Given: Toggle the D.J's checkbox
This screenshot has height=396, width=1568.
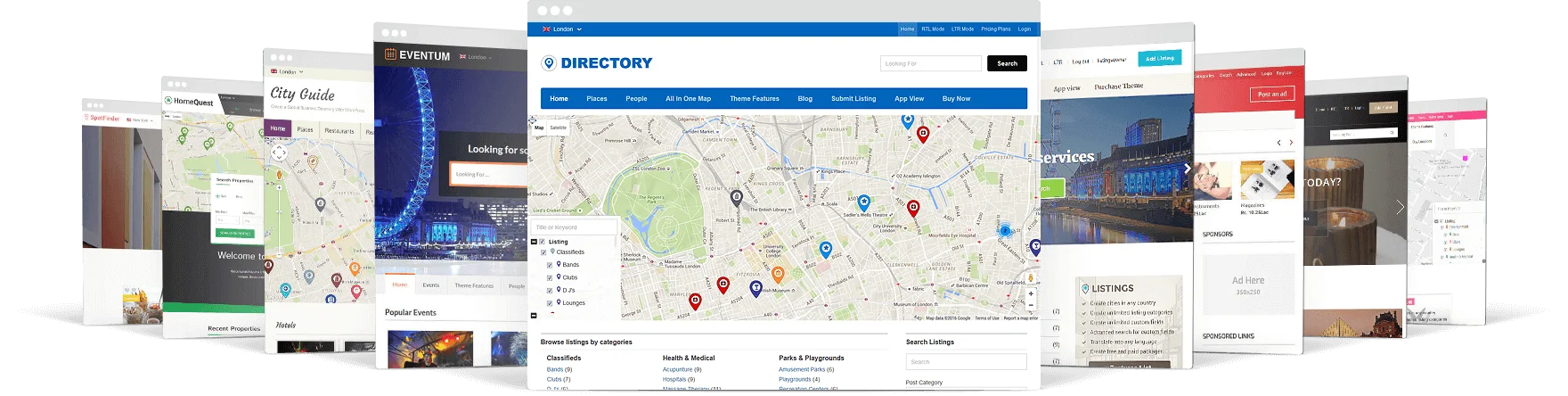Looking at the screenshot, I should point(550,290).
